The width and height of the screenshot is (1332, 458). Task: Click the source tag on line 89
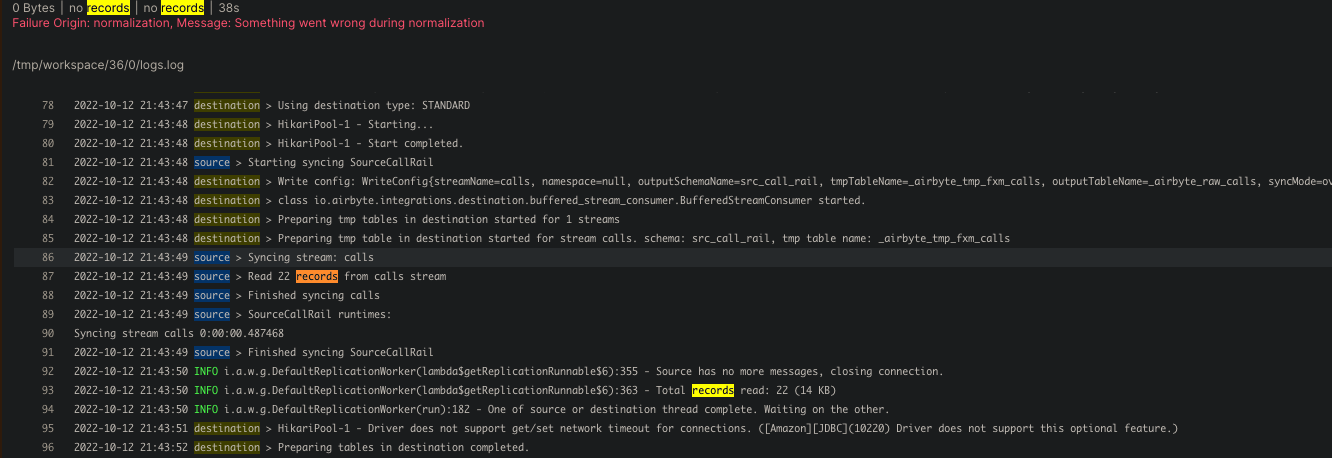(211, 314)
